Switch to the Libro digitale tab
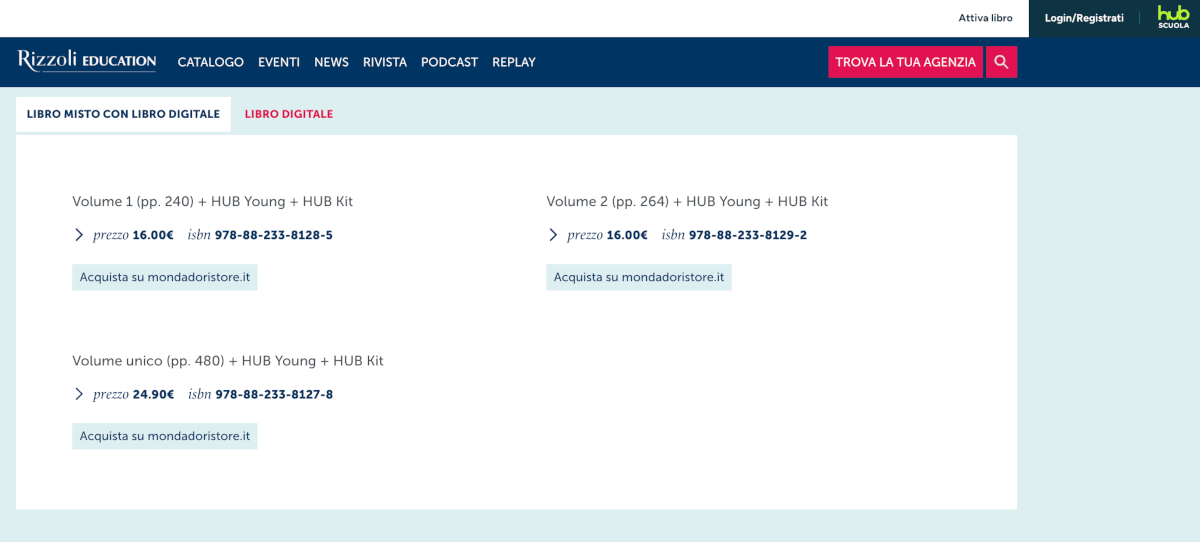The height and width of the screenshot is (542, 1200). 289,114
